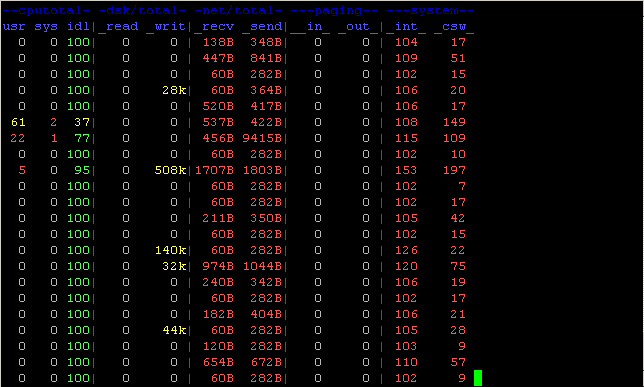Select the disk write value 508k
The width and height of the screenshot is (644, 387).
click(170, 170)
